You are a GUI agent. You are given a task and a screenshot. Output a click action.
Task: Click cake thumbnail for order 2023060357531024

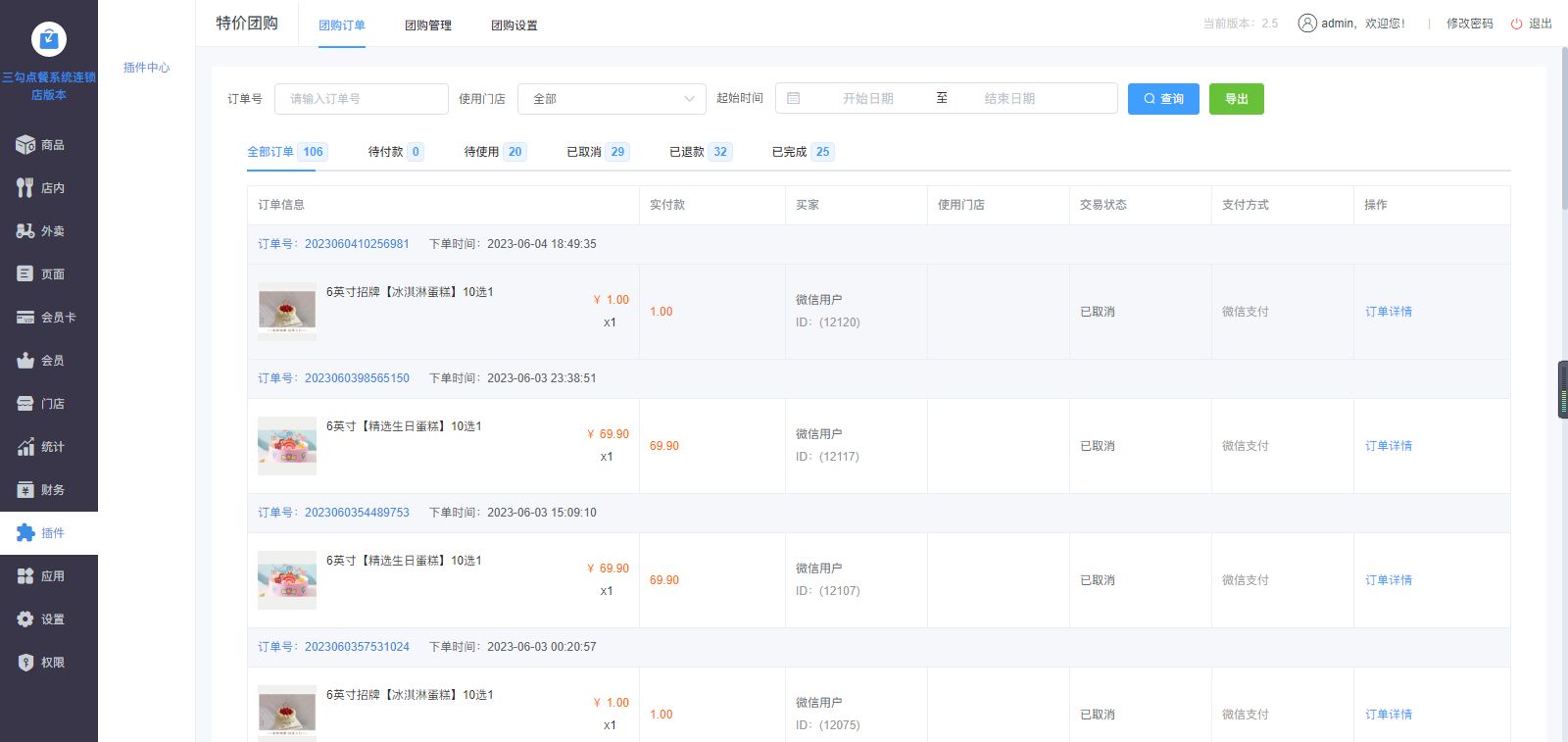click(287, 714)
